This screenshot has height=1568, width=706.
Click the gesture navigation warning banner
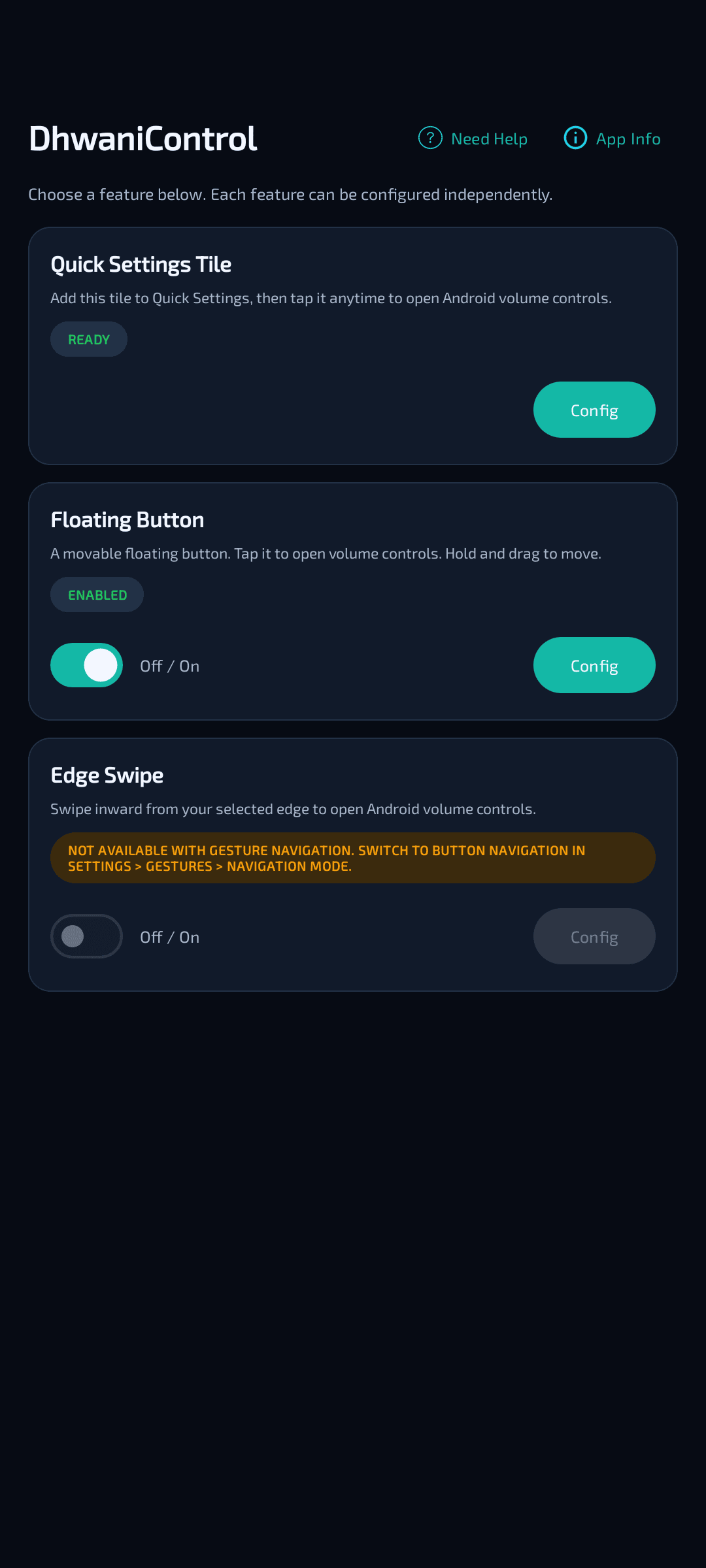353,858
